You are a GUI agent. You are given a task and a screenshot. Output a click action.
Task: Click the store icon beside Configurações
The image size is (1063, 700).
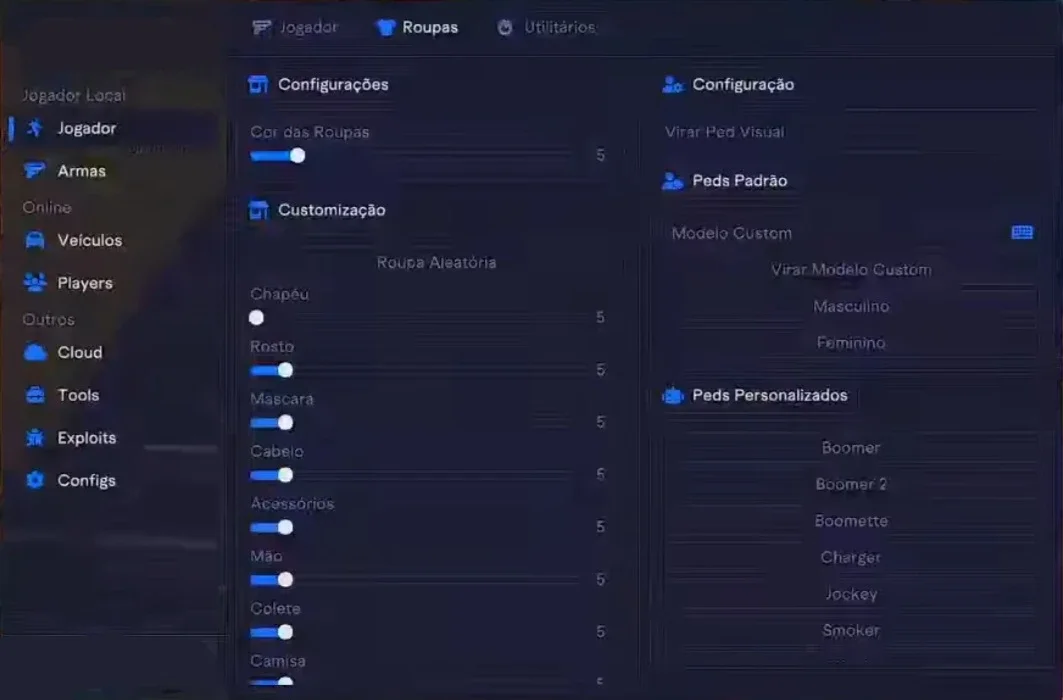258,84
